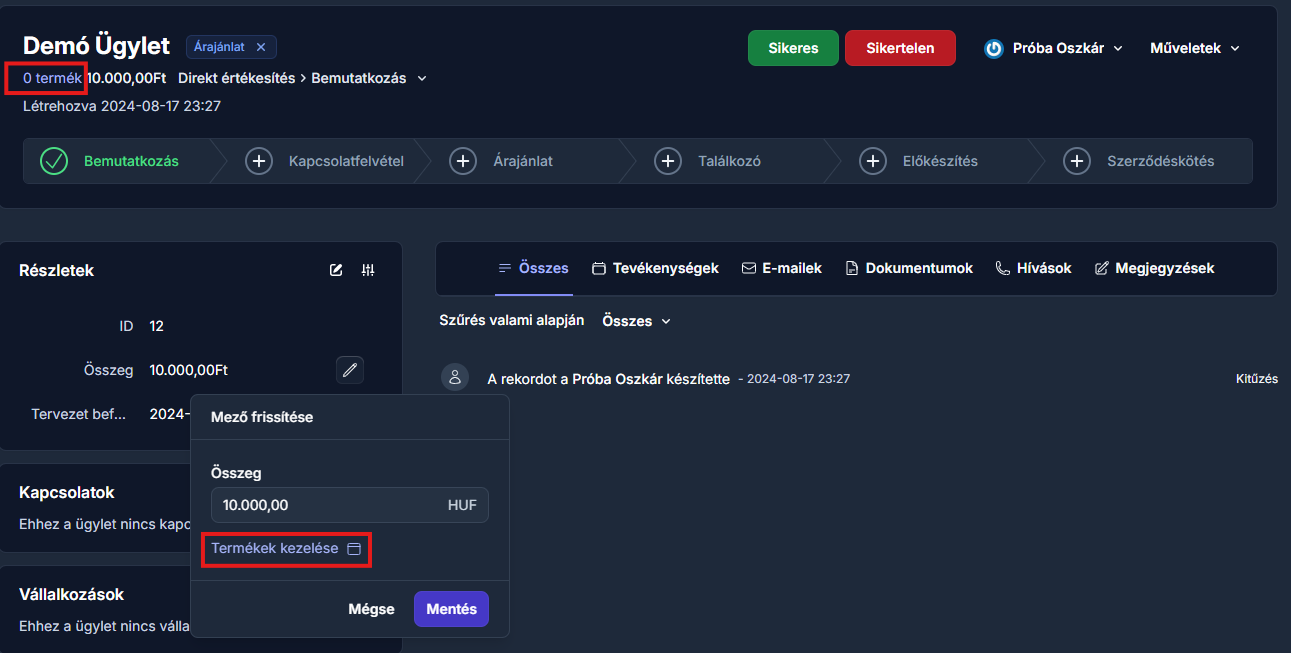Click the user icon in activity timeline

455,377
